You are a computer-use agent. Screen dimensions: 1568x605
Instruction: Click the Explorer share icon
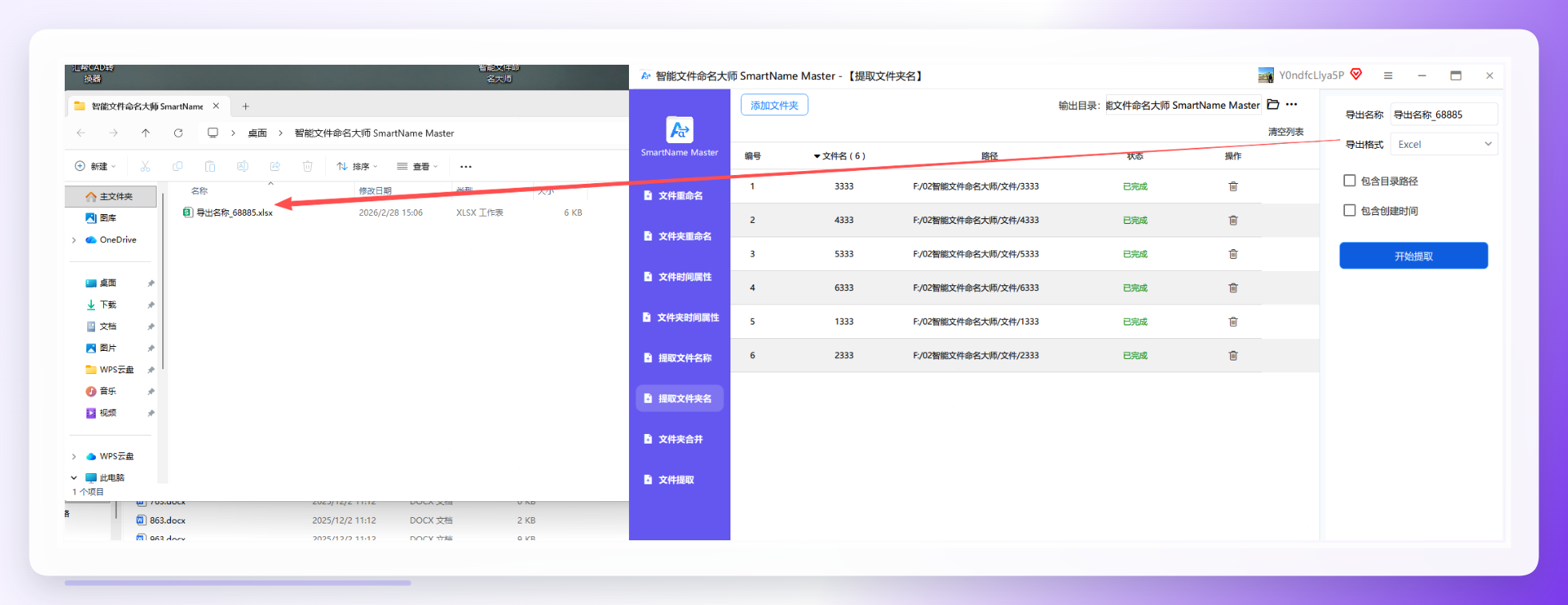275,166
